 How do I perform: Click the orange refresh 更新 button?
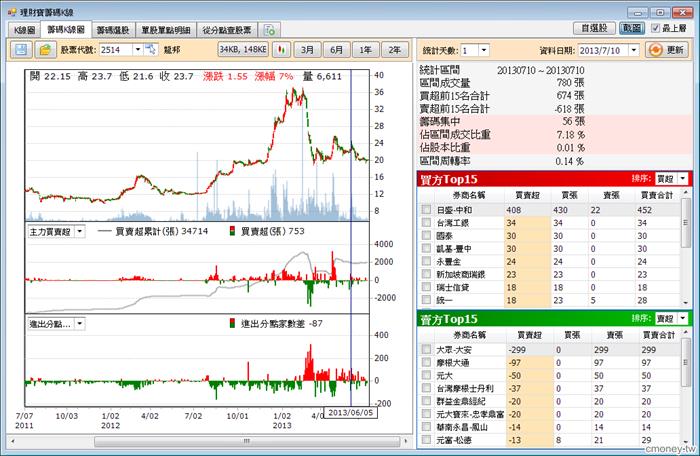[667, 50]
